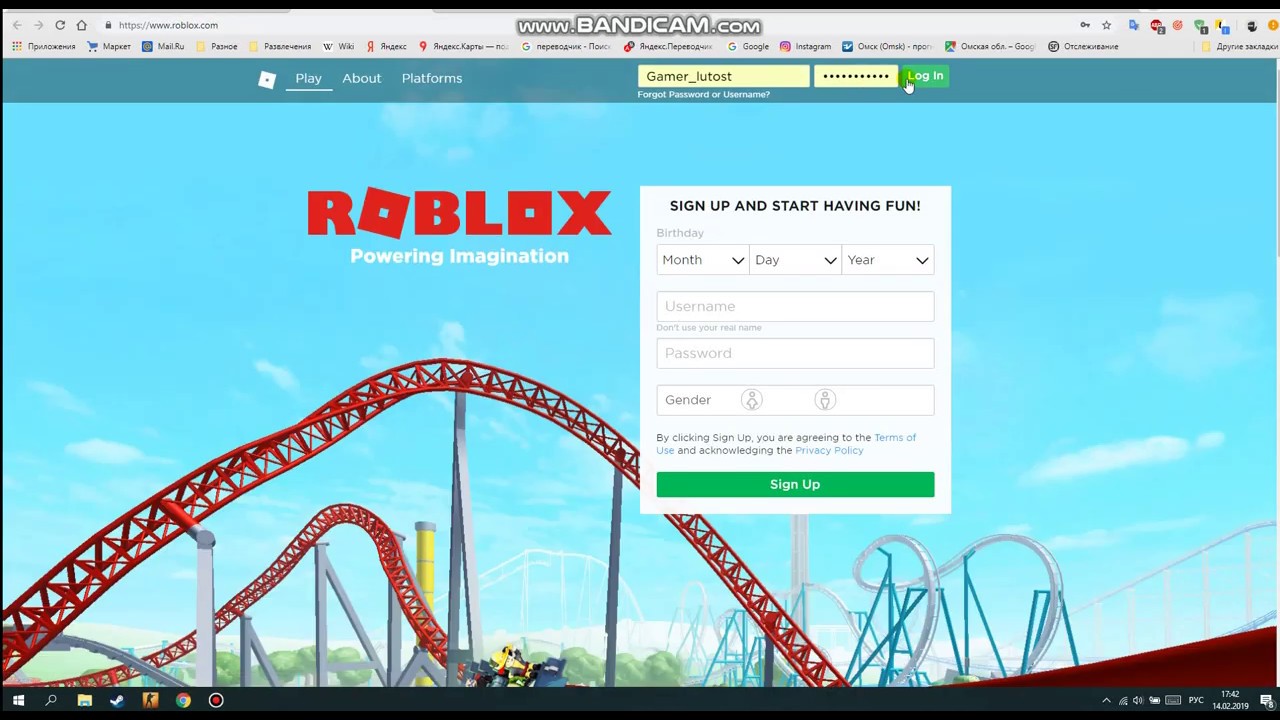
Task: Open the Приложения apps bookmark
Action: click(x=44, y=46)
